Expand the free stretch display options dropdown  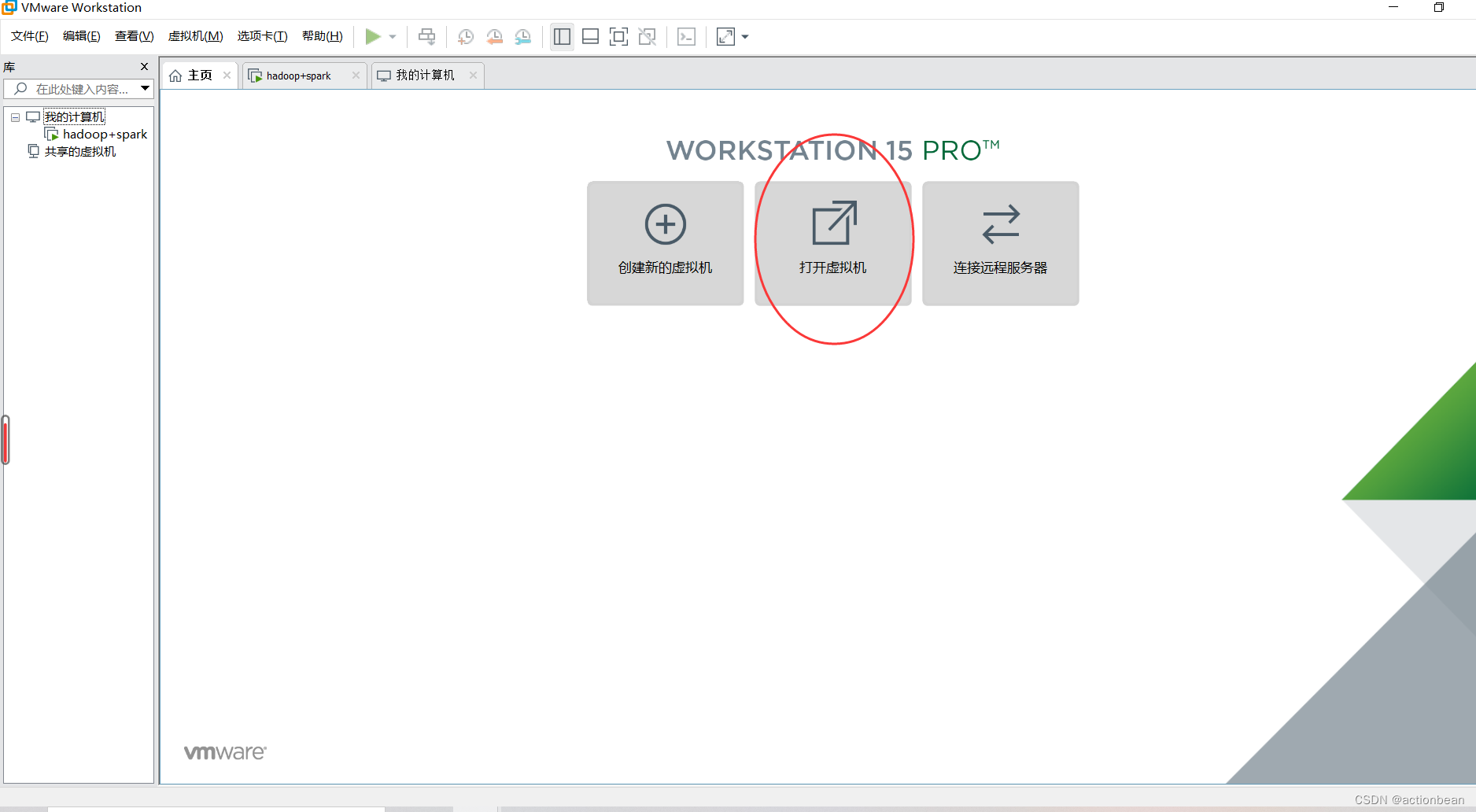[745, 36]
